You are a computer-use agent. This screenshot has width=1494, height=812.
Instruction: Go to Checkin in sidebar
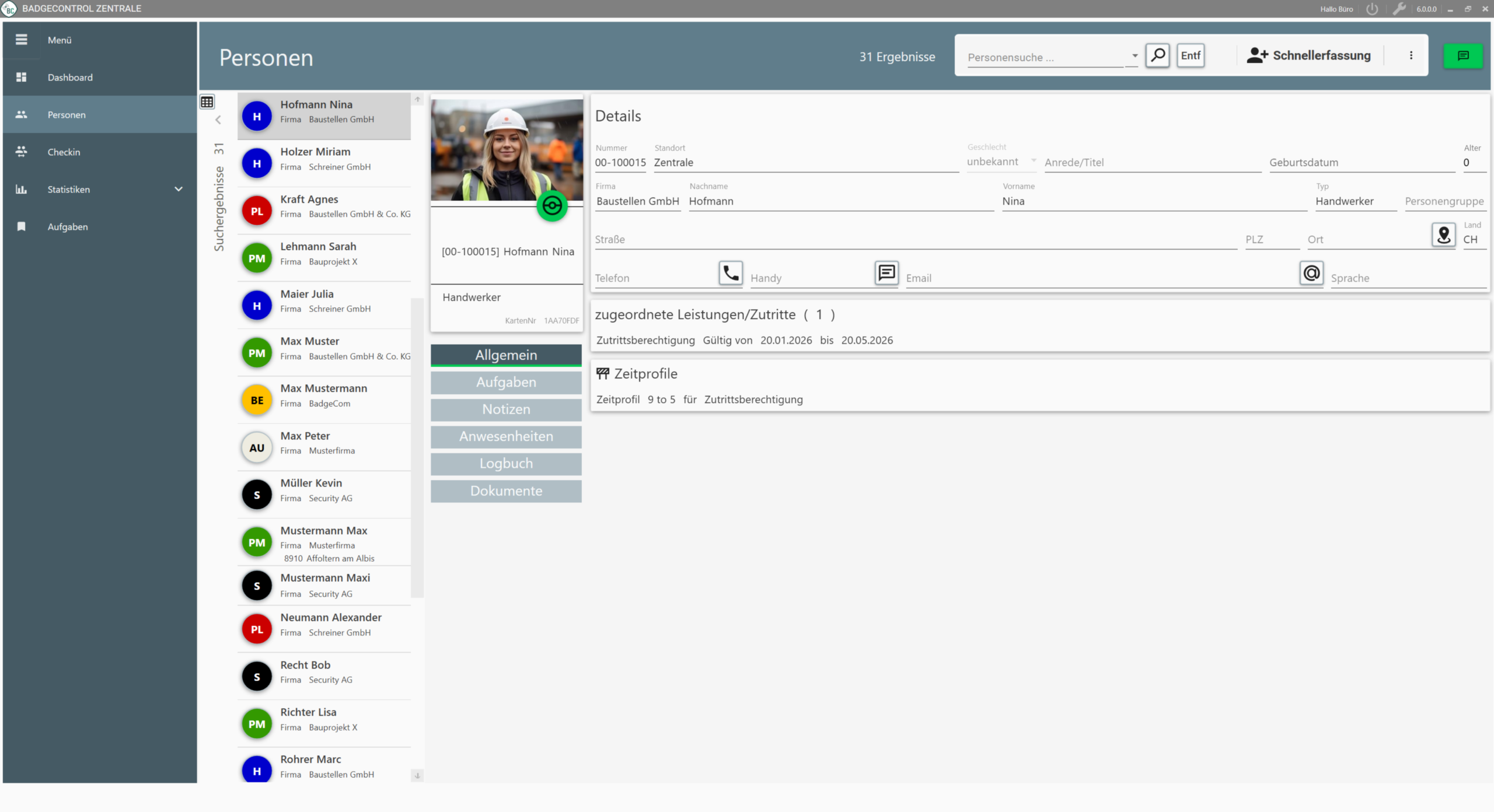64,152
